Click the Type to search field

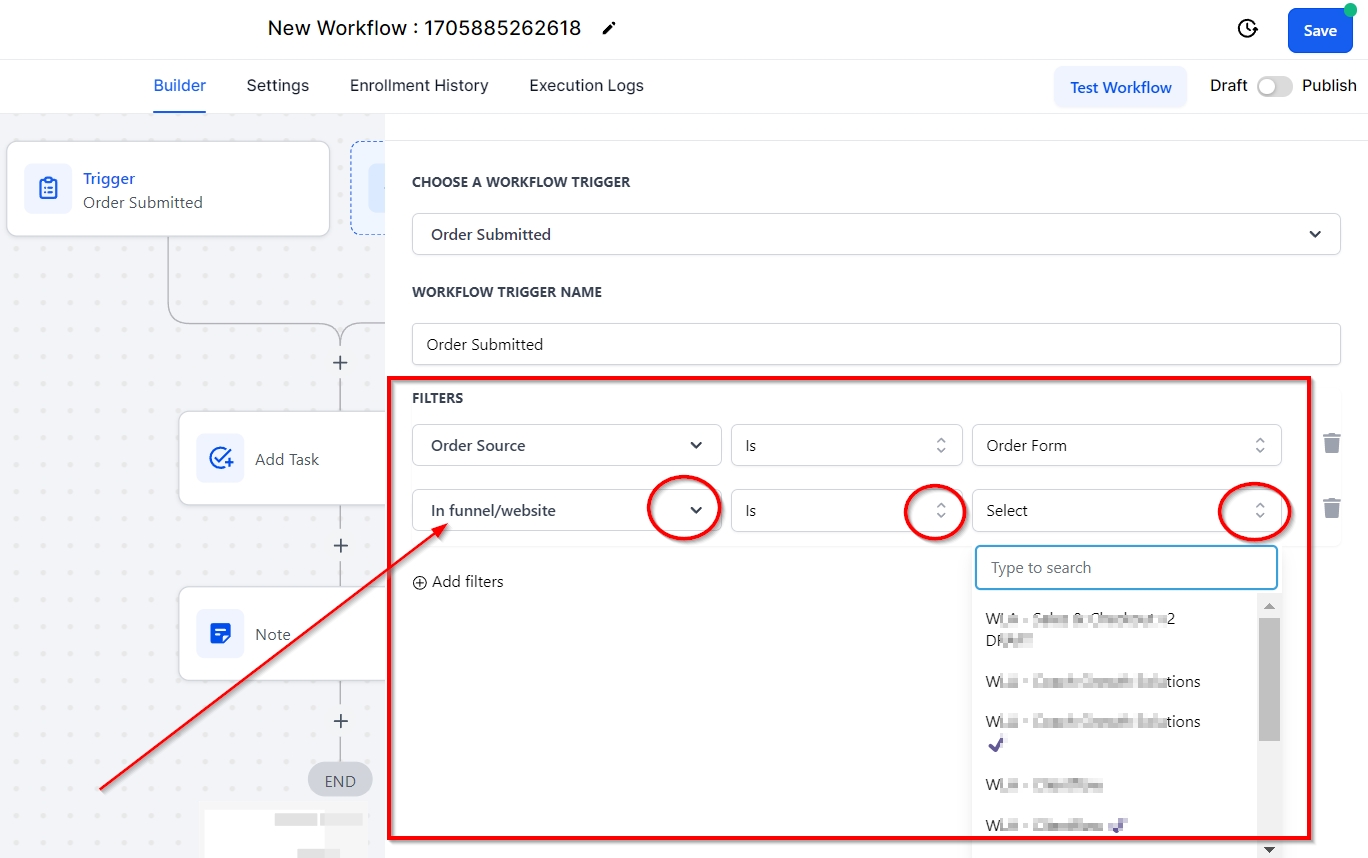tap(1126, 568)
